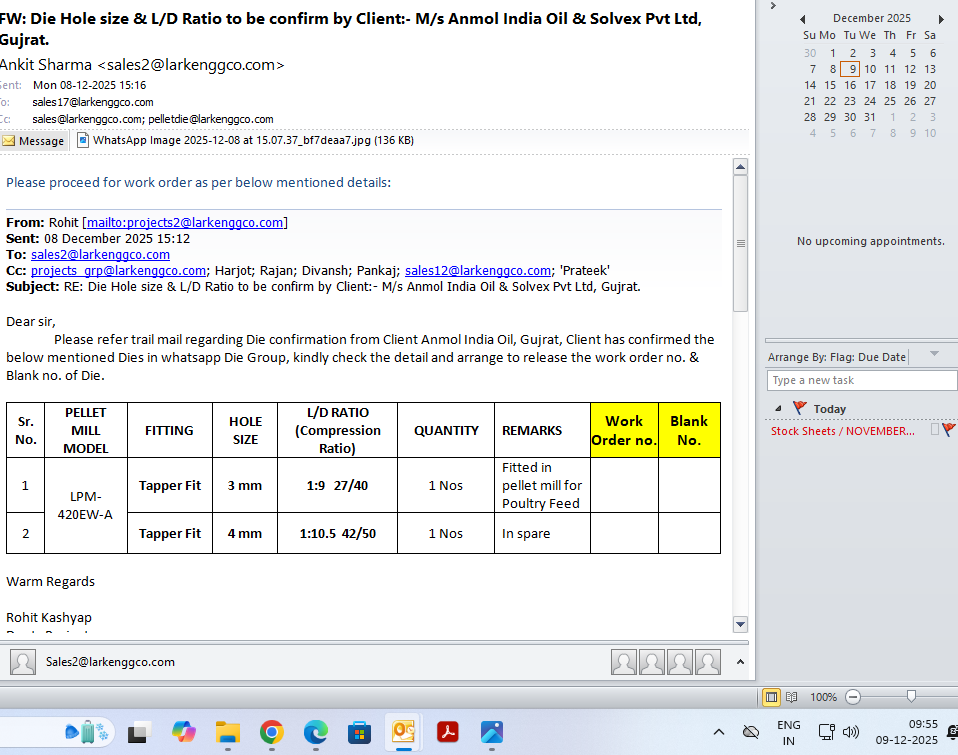The image size is (958, 755).
Task: Collapse the Today task group
Action: click(779, 408)
